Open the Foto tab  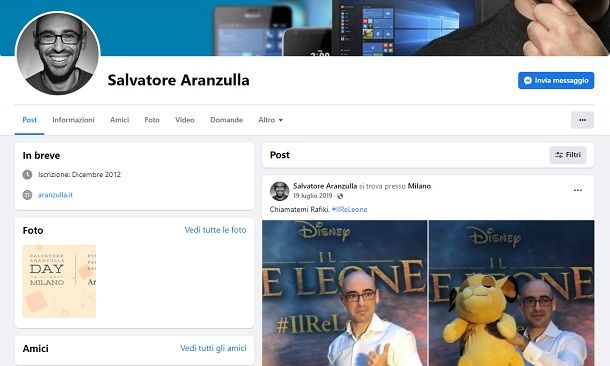coord(152,120)
